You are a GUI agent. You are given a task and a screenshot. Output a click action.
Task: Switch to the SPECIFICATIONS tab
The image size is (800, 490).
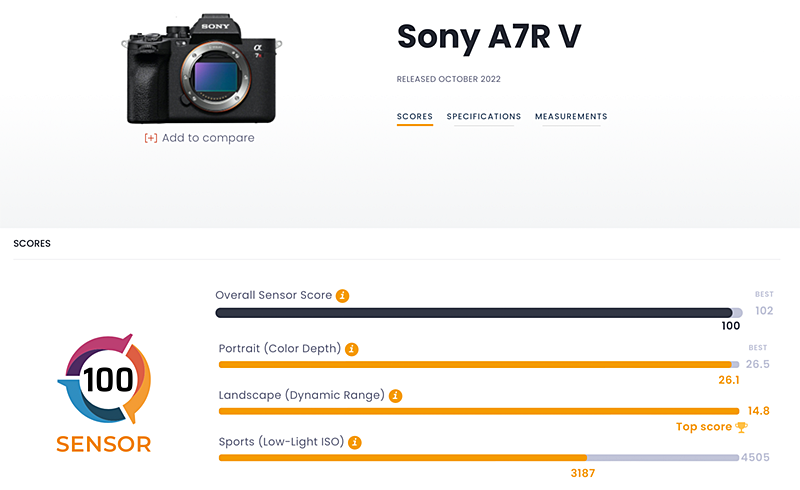pyautogui.click(x=484, y=117)
